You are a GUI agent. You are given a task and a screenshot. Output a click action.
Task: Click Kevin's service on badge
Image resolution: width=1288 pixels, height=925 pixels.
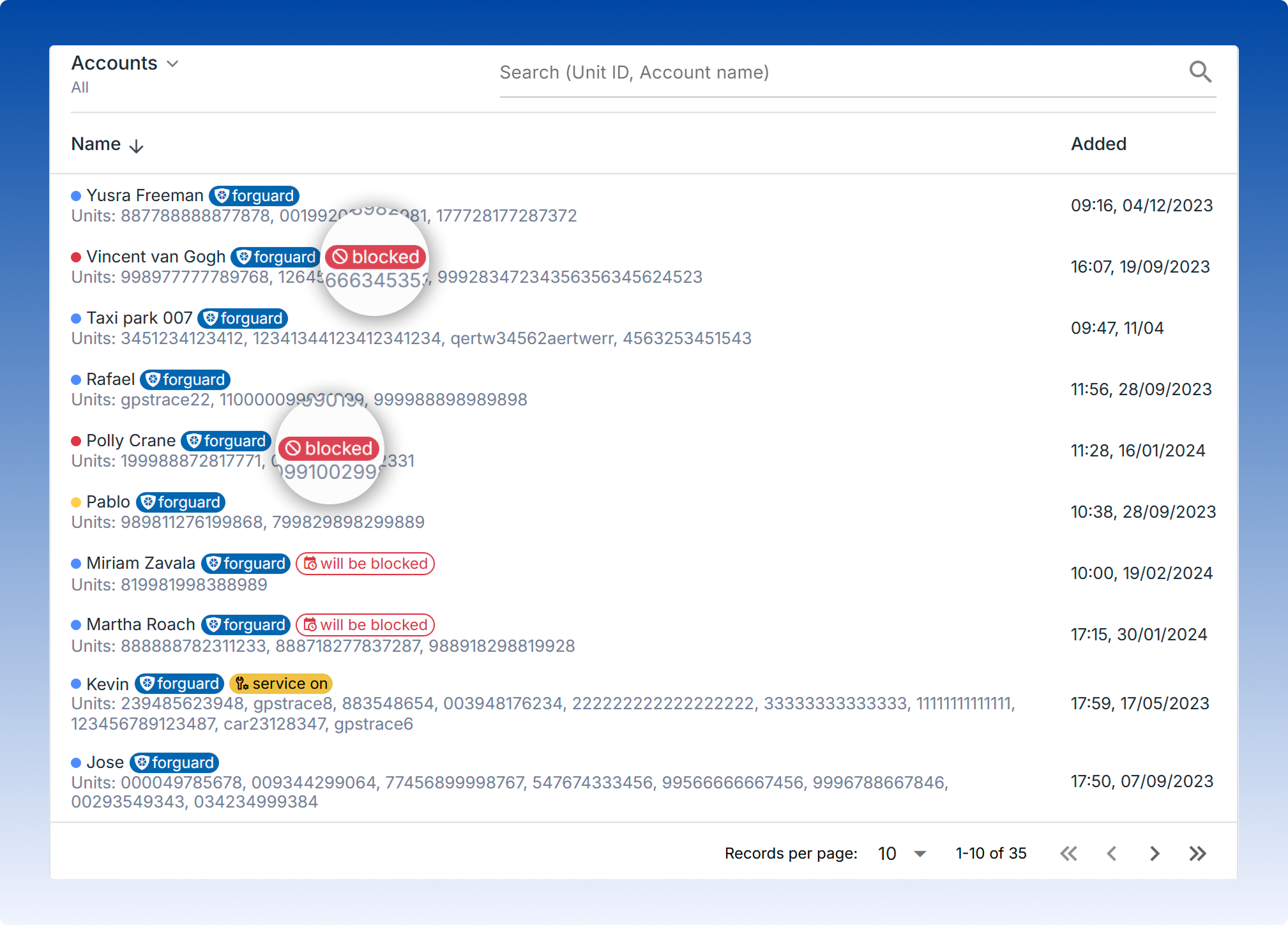281,684
